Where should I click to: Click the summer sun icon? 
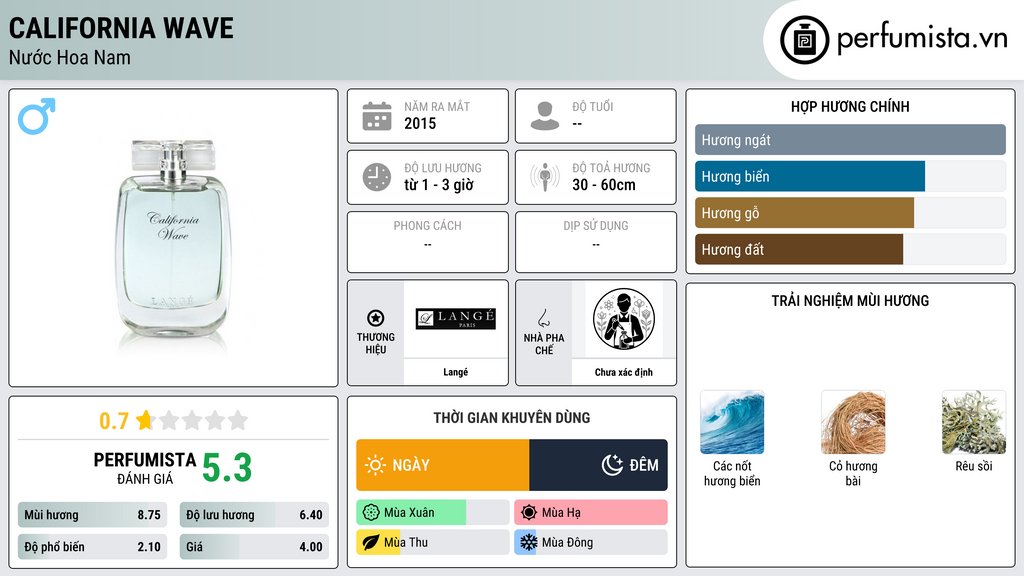click(x=529, y=513)
